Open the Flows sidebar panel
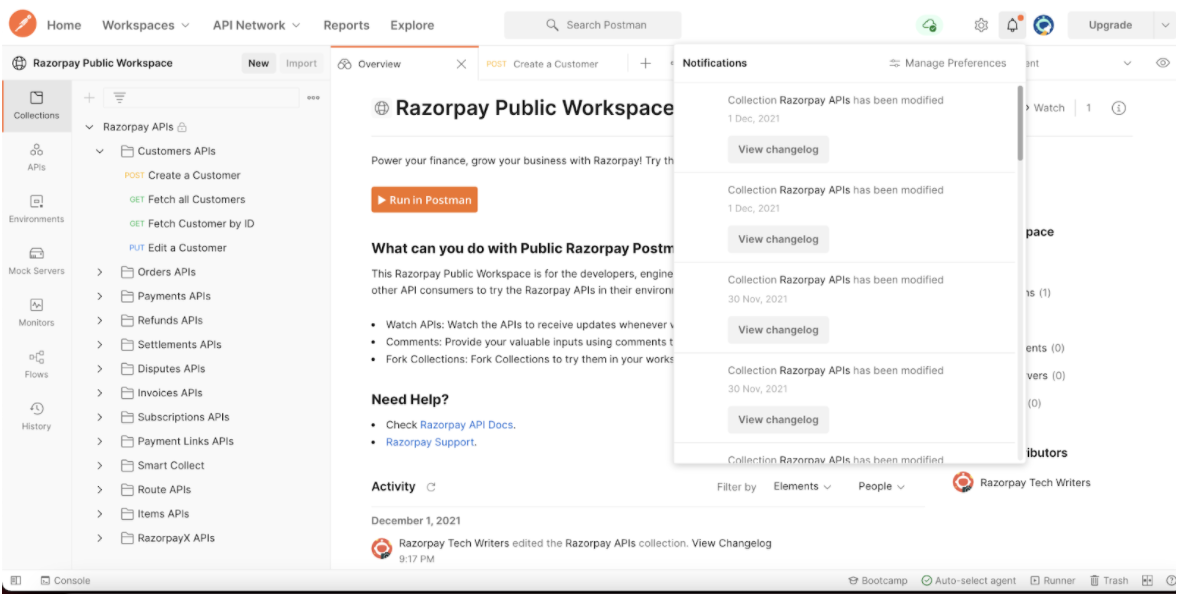Screen dimensions: 1178x594 (x=36, y=364)
